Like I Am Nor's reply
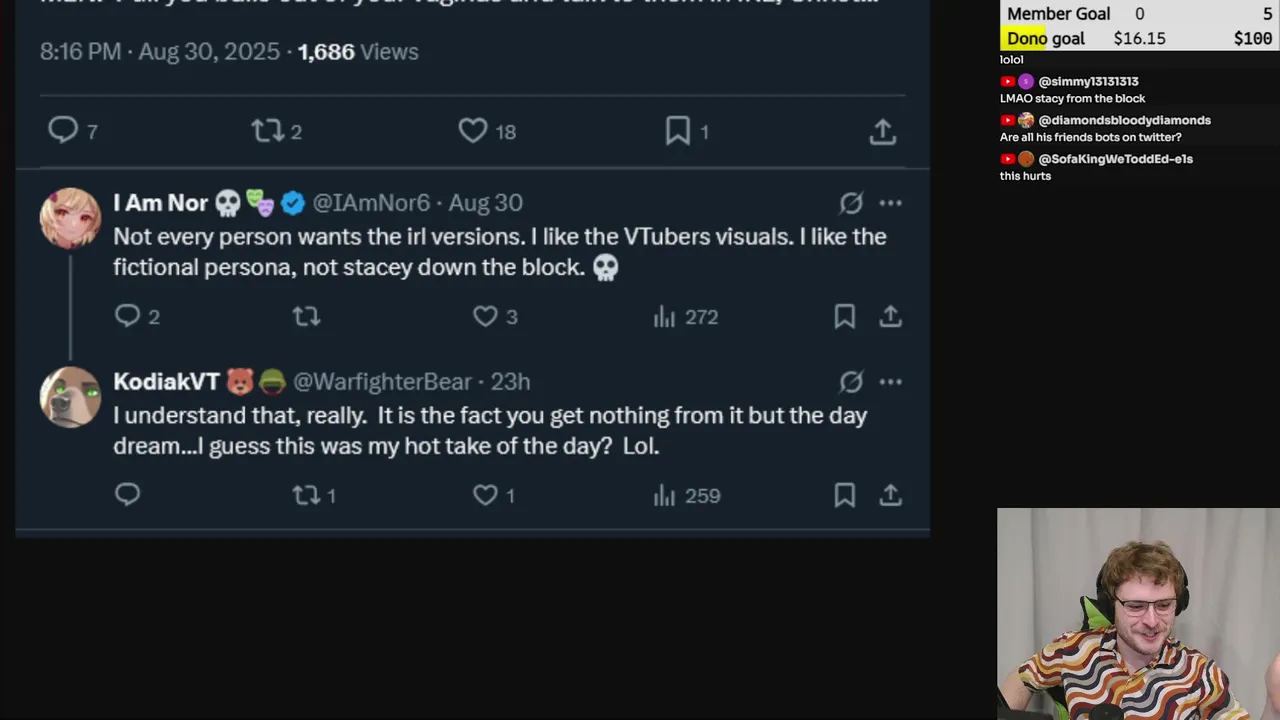 coord(485,316)
